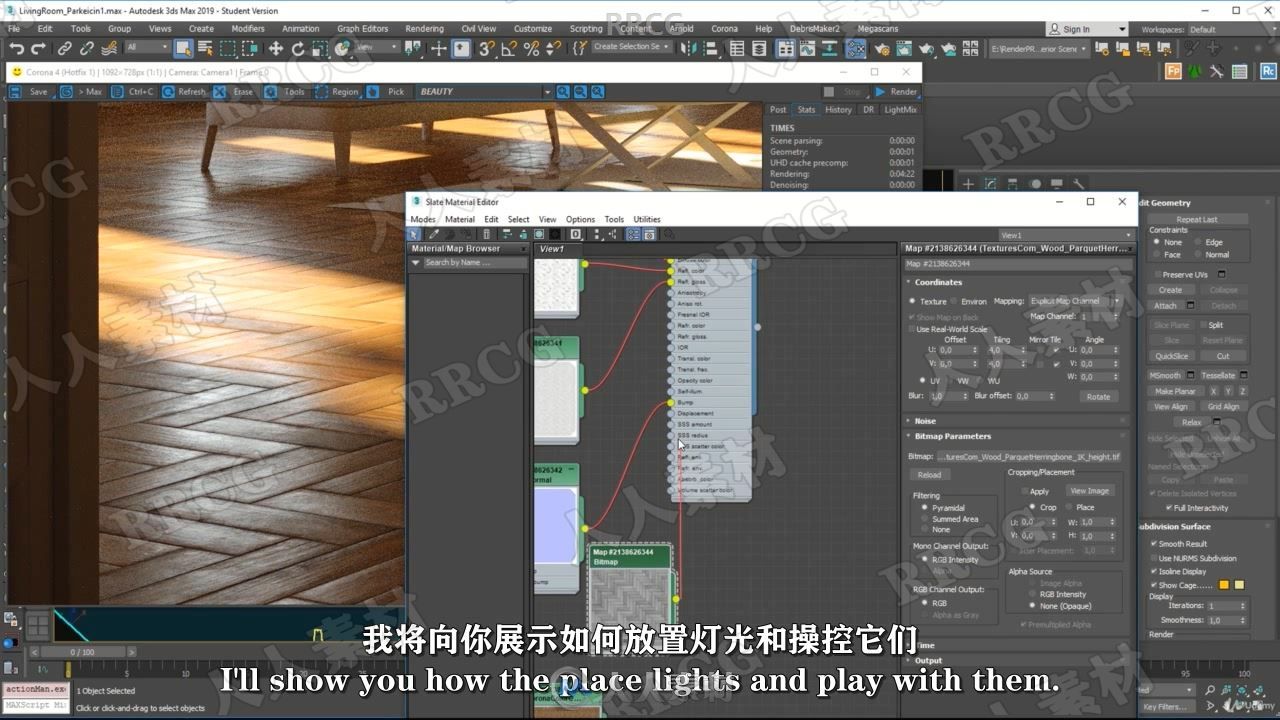Viewport: 1280px width, 720px height.
Task: Click the MSmooth button
Action: click(1165, 376)
